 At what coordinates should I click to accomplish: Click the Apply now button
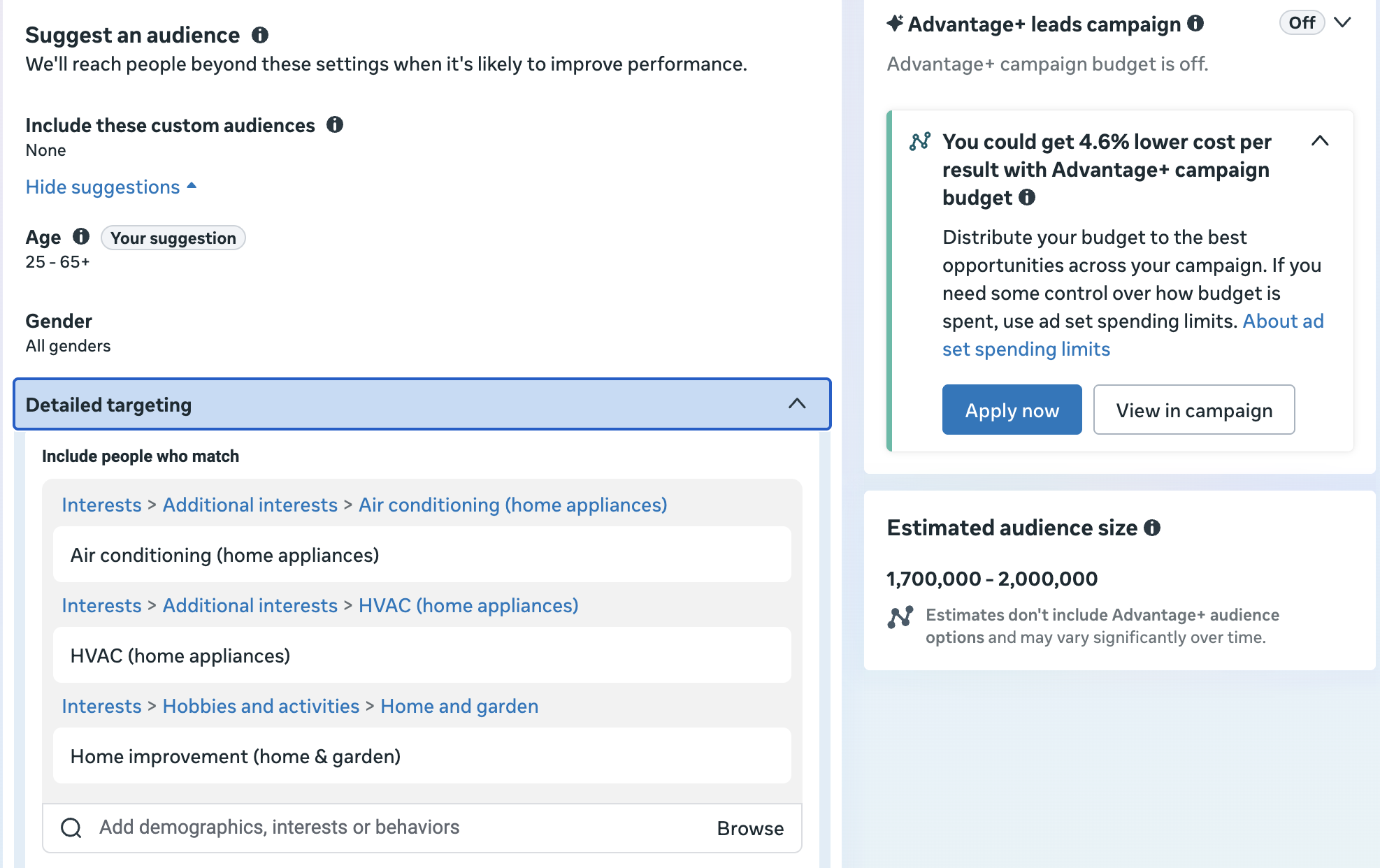point(1012,410)
